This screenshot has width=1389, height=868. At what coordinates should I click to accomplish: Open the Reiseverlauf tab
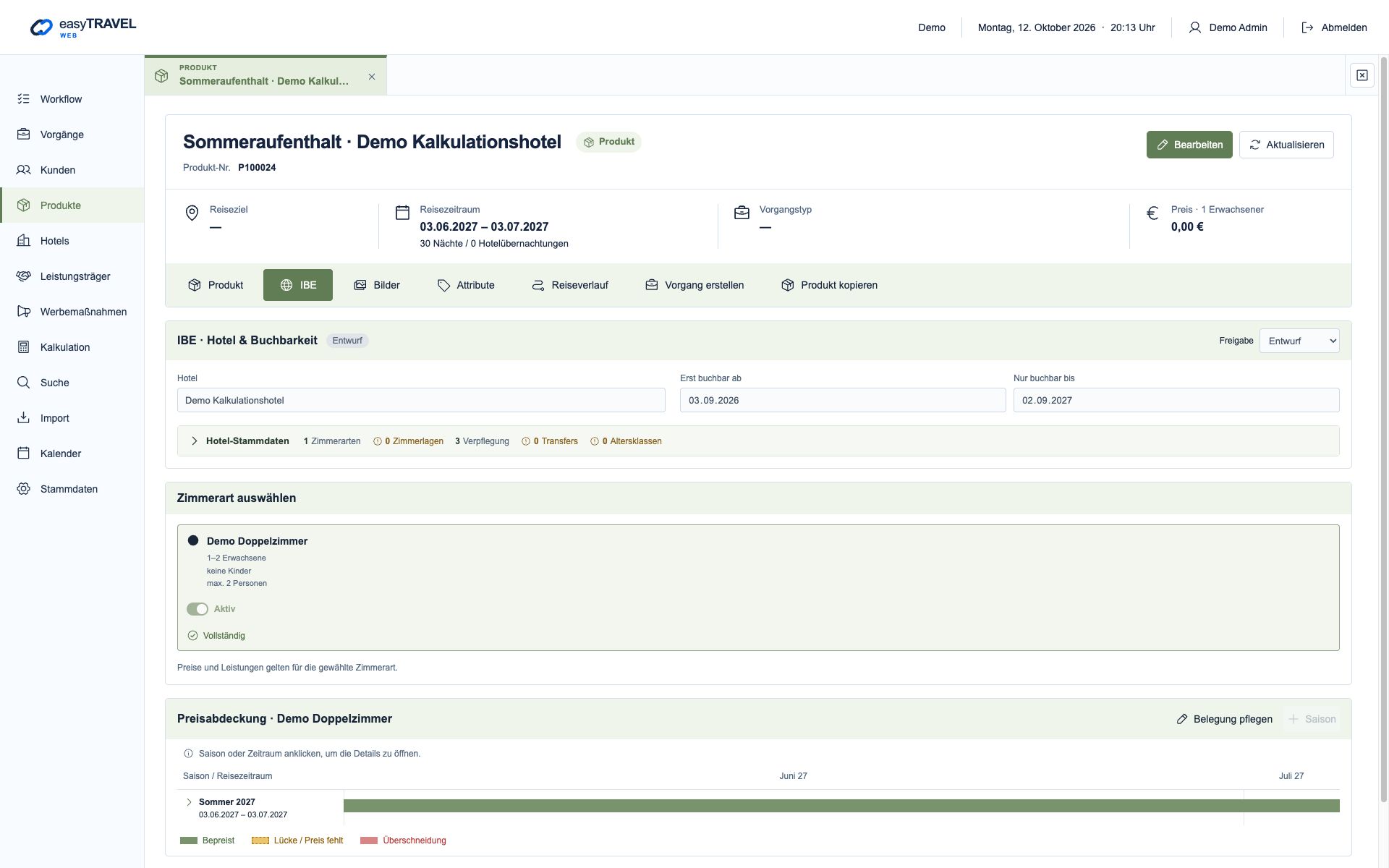570,285
